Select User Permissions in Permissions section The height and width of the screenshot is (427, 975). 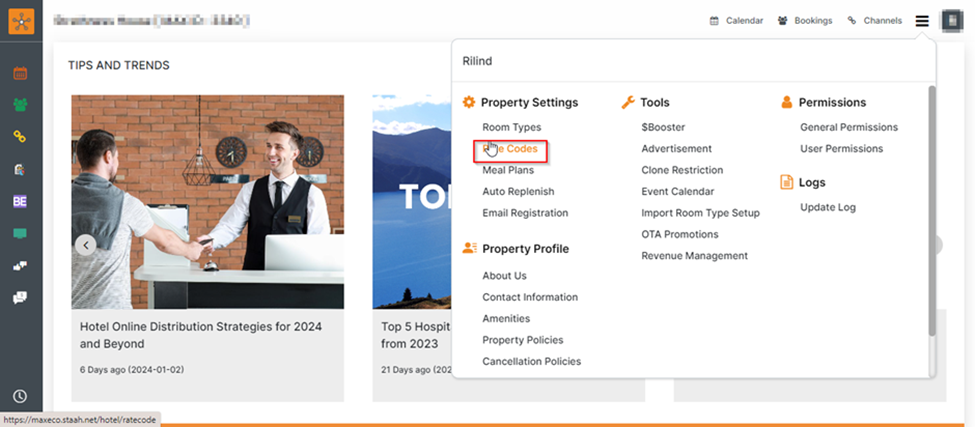(x=841, y=149)
